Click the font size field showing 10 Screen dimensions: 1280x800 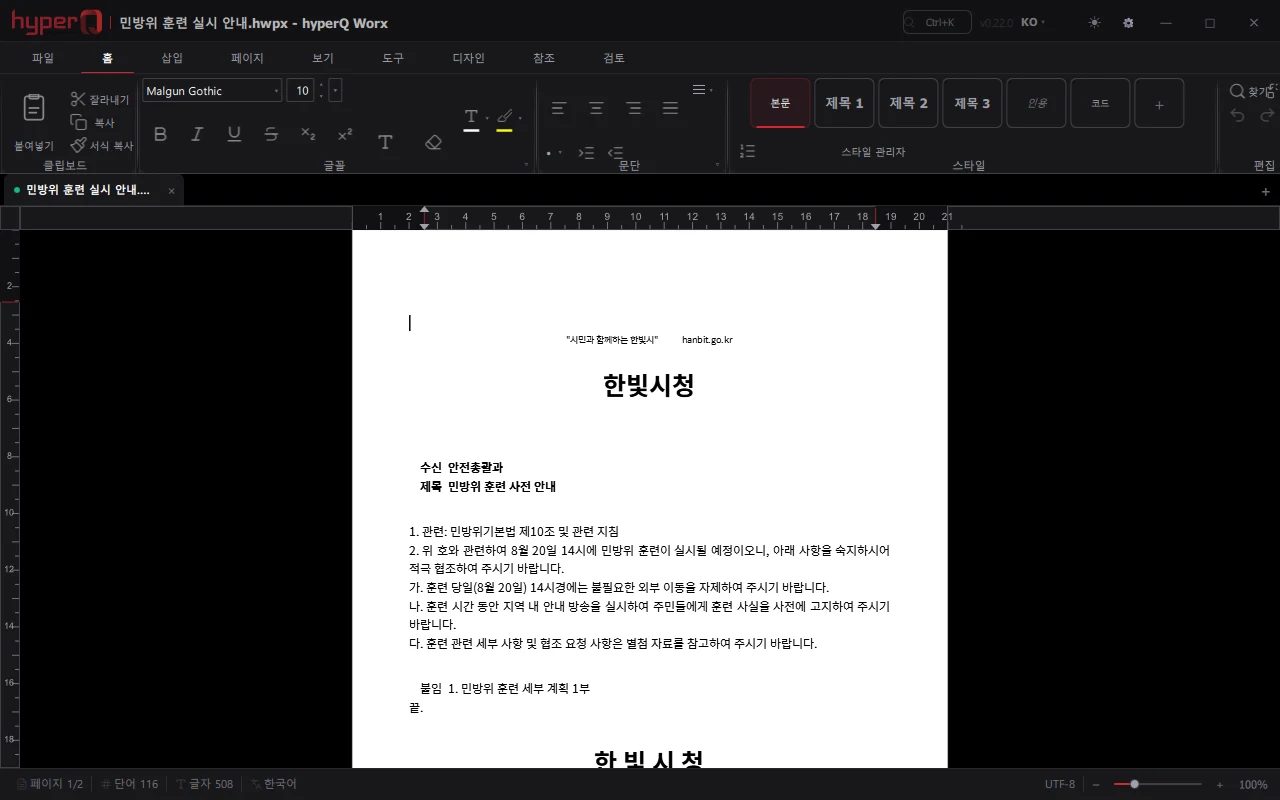point(300,91)
